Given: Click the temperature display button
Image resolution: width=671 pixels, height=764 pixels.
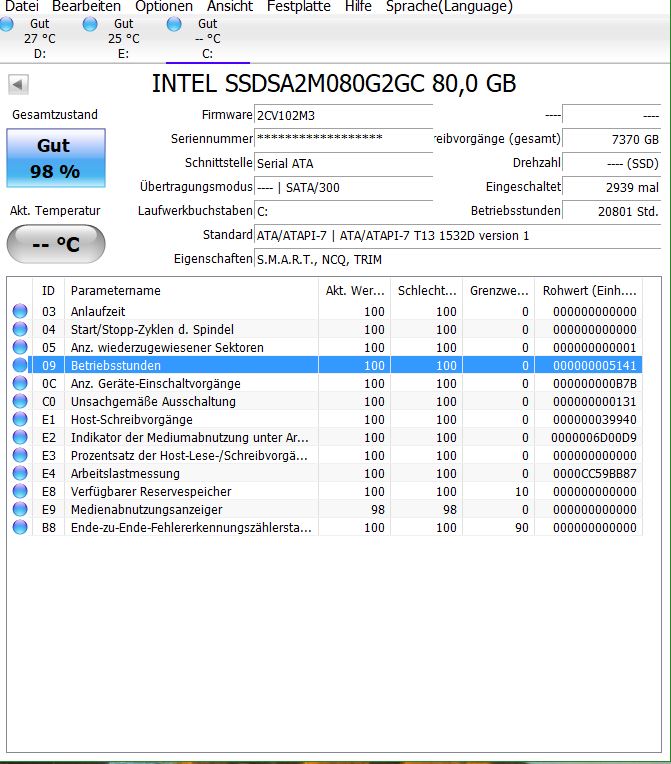Looking at the screenshot, I should tap(56, 244).
